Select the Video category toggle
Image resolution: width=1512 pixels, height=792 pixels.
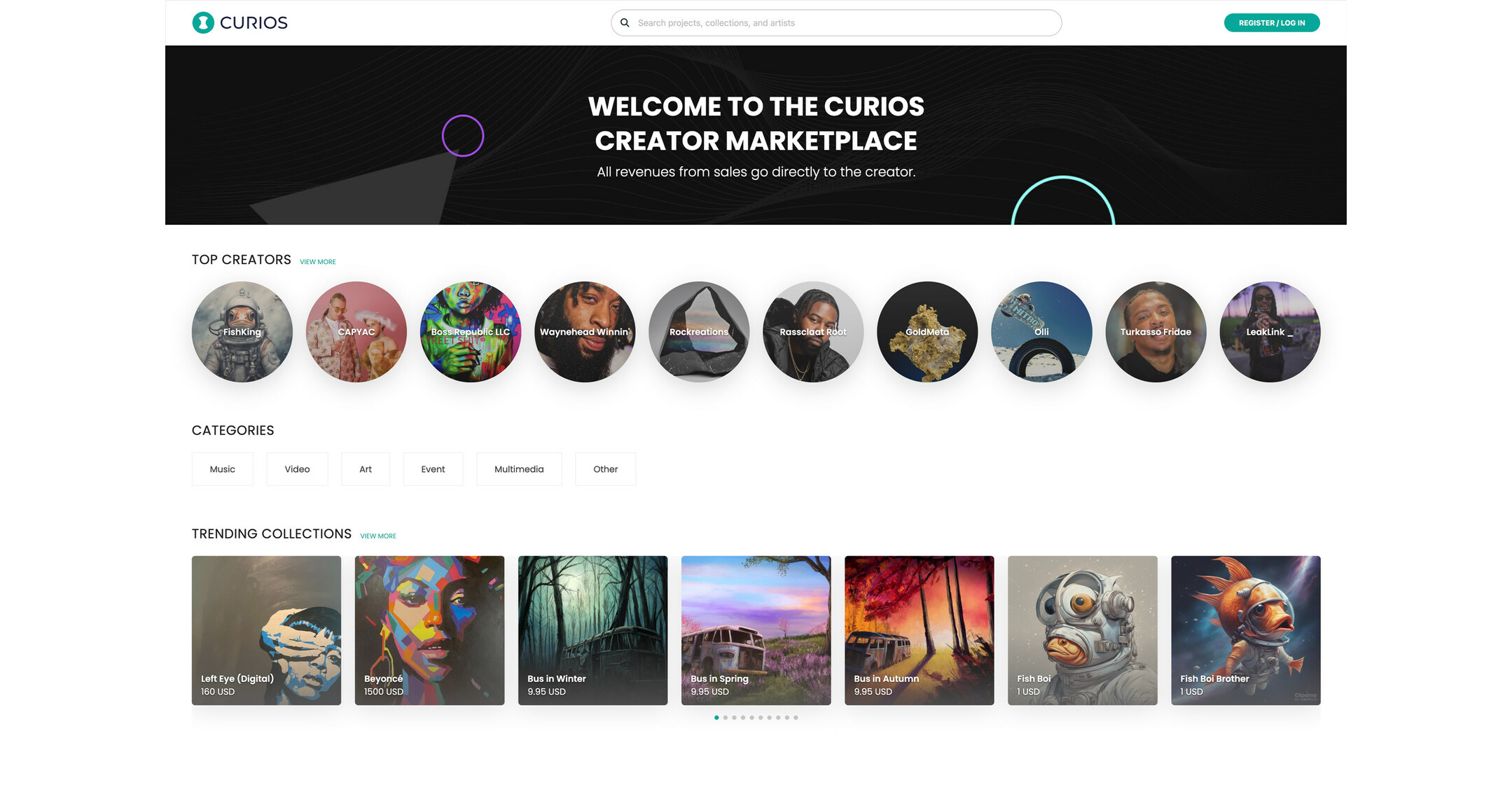[296, 468]
